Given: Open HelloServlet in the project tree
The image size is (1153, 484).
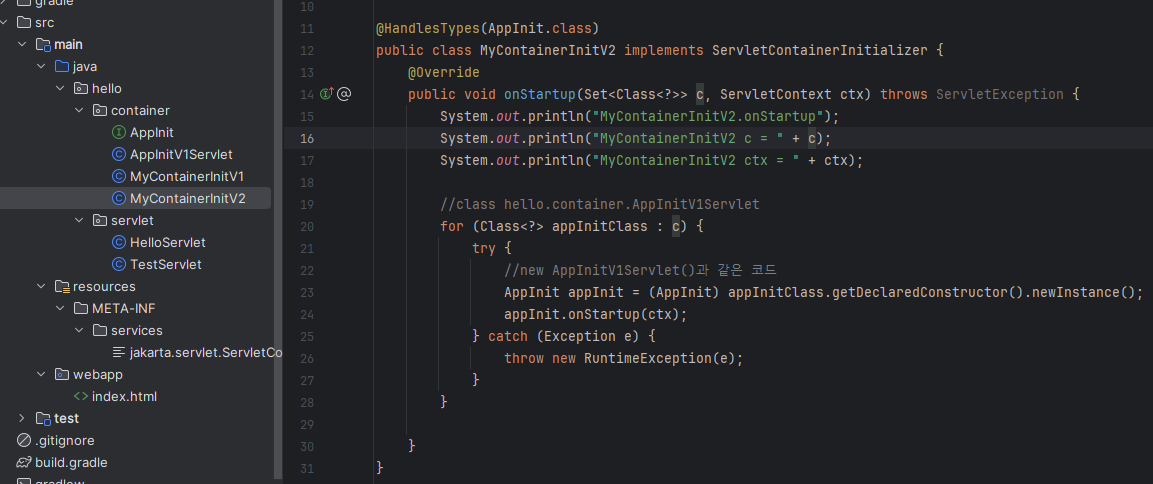Looking at the screenshot, I should [x=168, y=243].
